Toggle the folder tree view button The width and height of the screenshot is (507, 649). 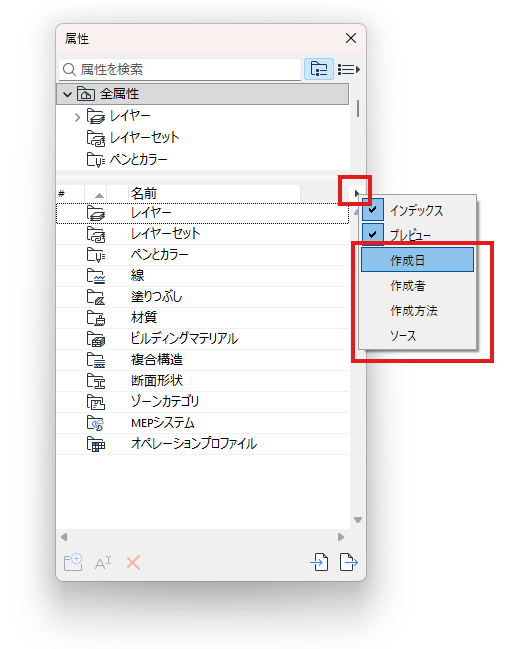pyautogui.click(x=319, y=69)
